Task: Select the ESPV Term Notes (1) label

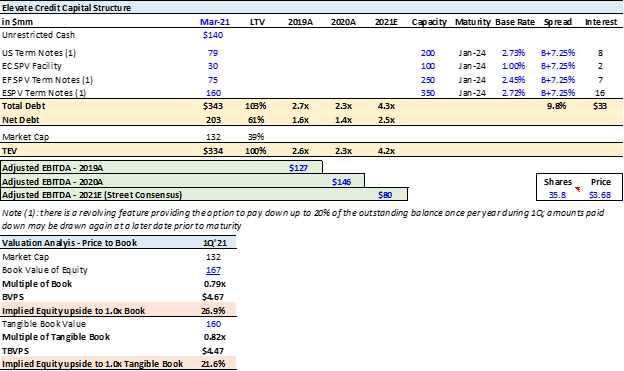Action: point(44,93)
